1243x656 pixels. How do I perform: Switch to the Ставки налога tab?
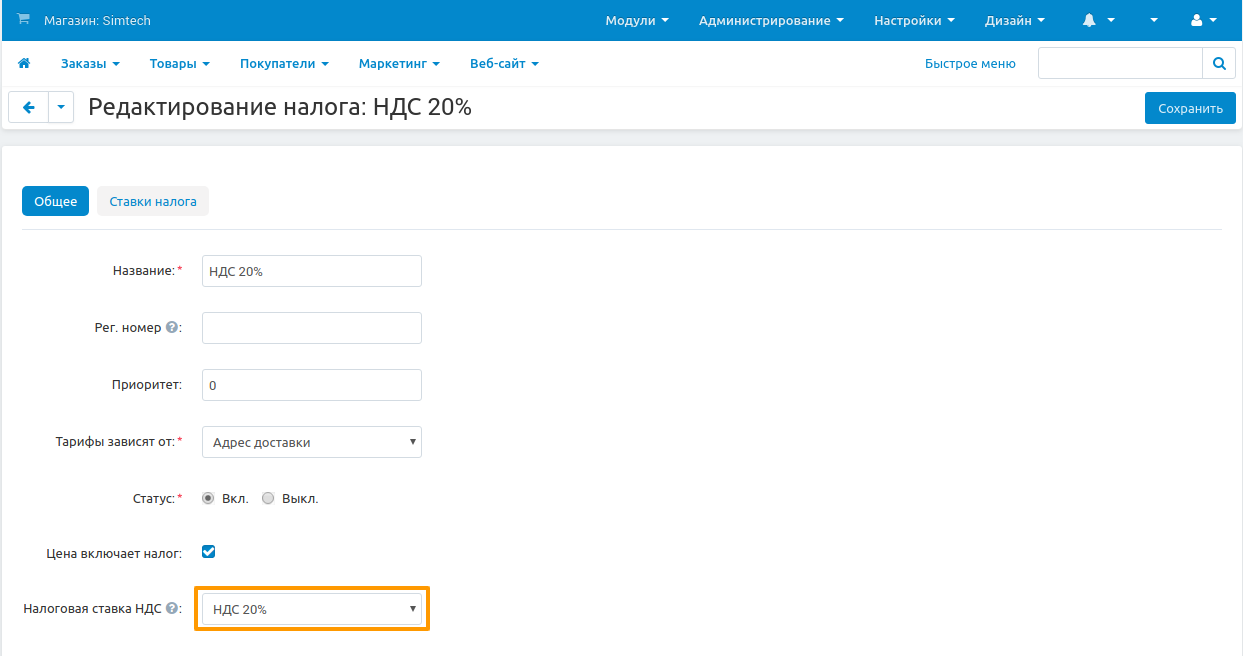(153, 201)
